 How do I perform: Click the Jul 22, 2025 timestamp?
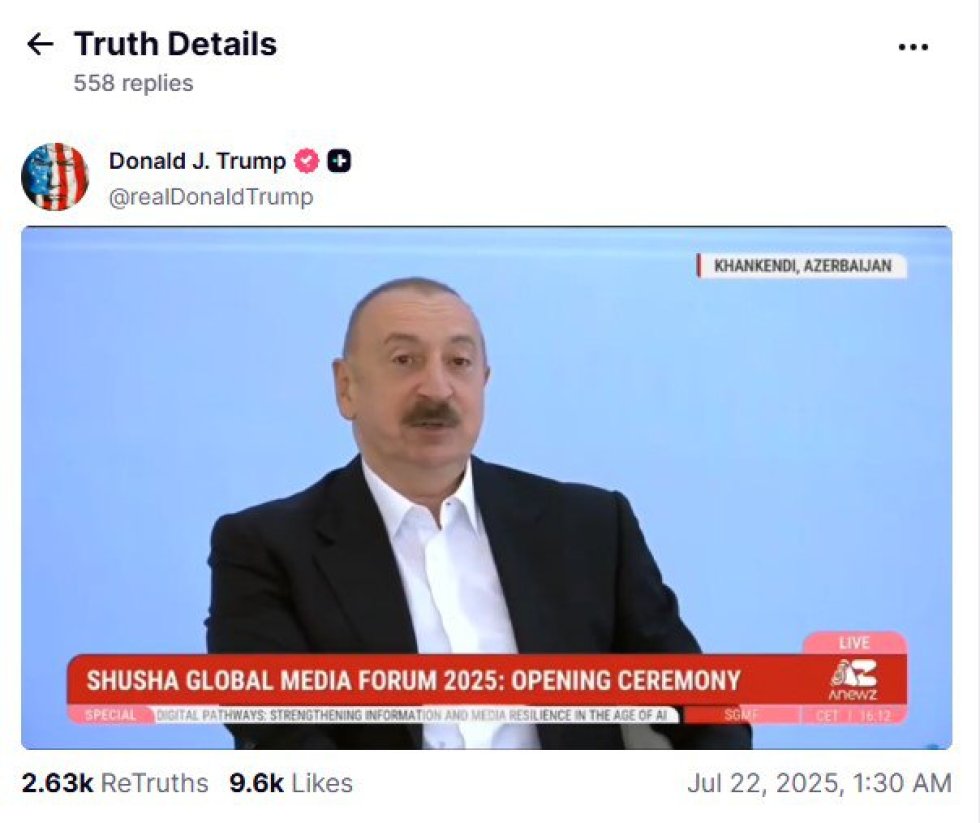tap(819, 783)
